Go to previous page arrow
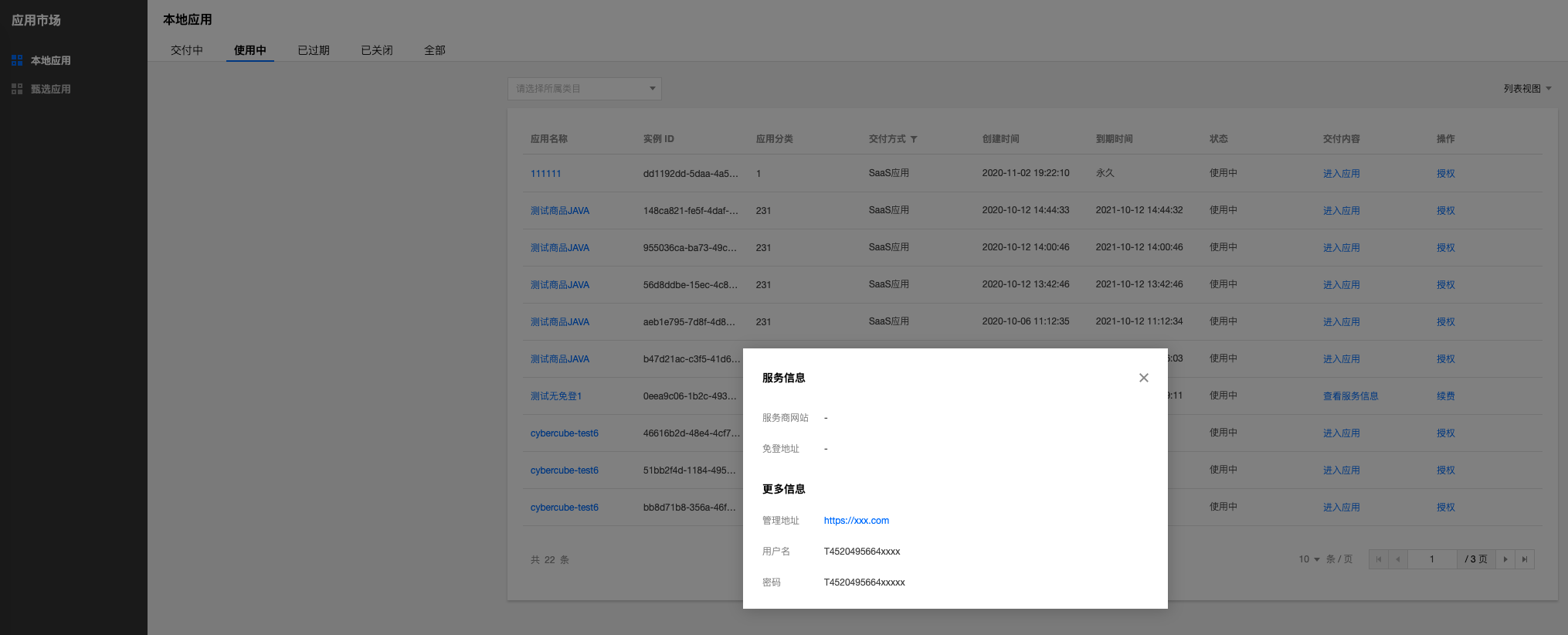This screenshot has width=1568, height=635. click(1398, 559)
